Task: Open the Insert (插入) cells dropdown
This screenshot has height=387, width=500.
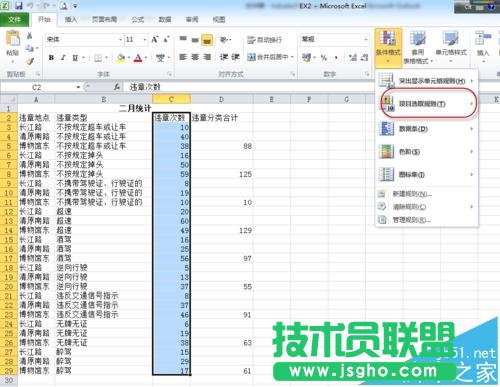Action: 483,47
